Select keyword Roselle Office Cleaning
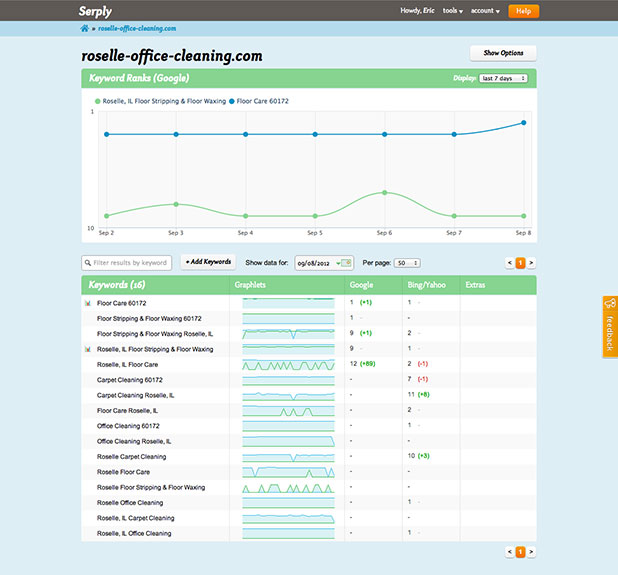 [130, 503]
